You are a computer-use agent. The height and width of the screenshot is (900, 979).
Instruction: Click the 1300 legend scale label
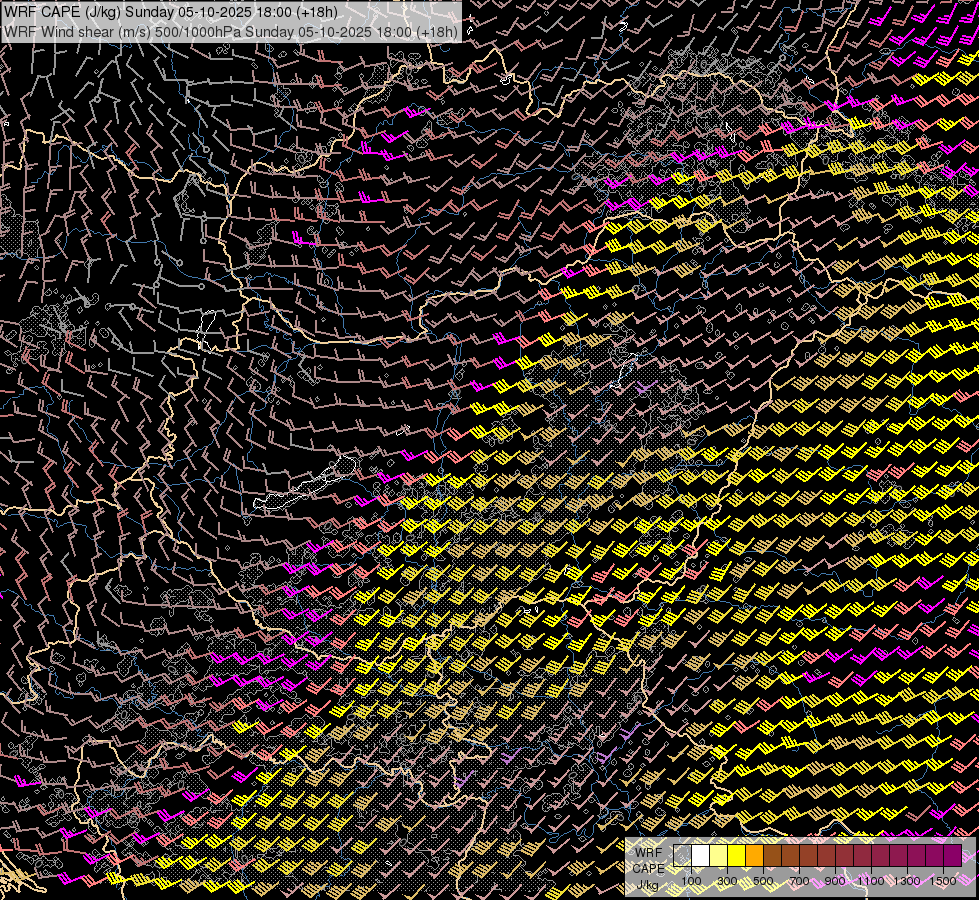(x=906, y=881)
